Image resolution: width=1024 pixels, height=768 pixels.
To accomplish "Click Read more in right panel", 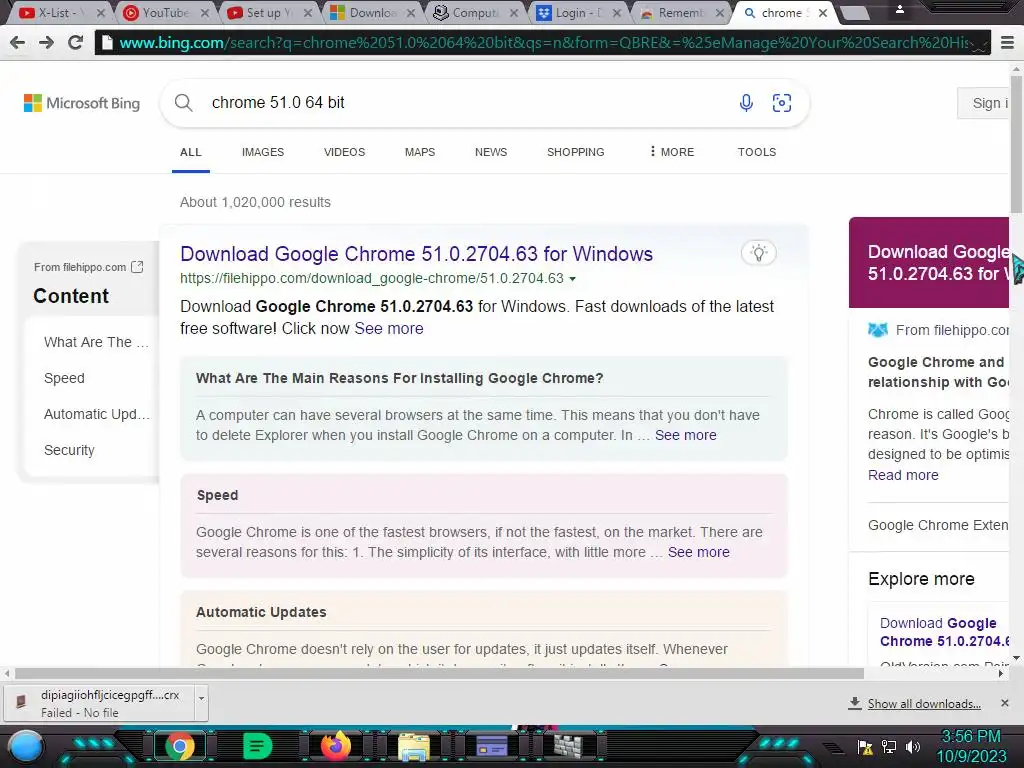I will 903,475.
